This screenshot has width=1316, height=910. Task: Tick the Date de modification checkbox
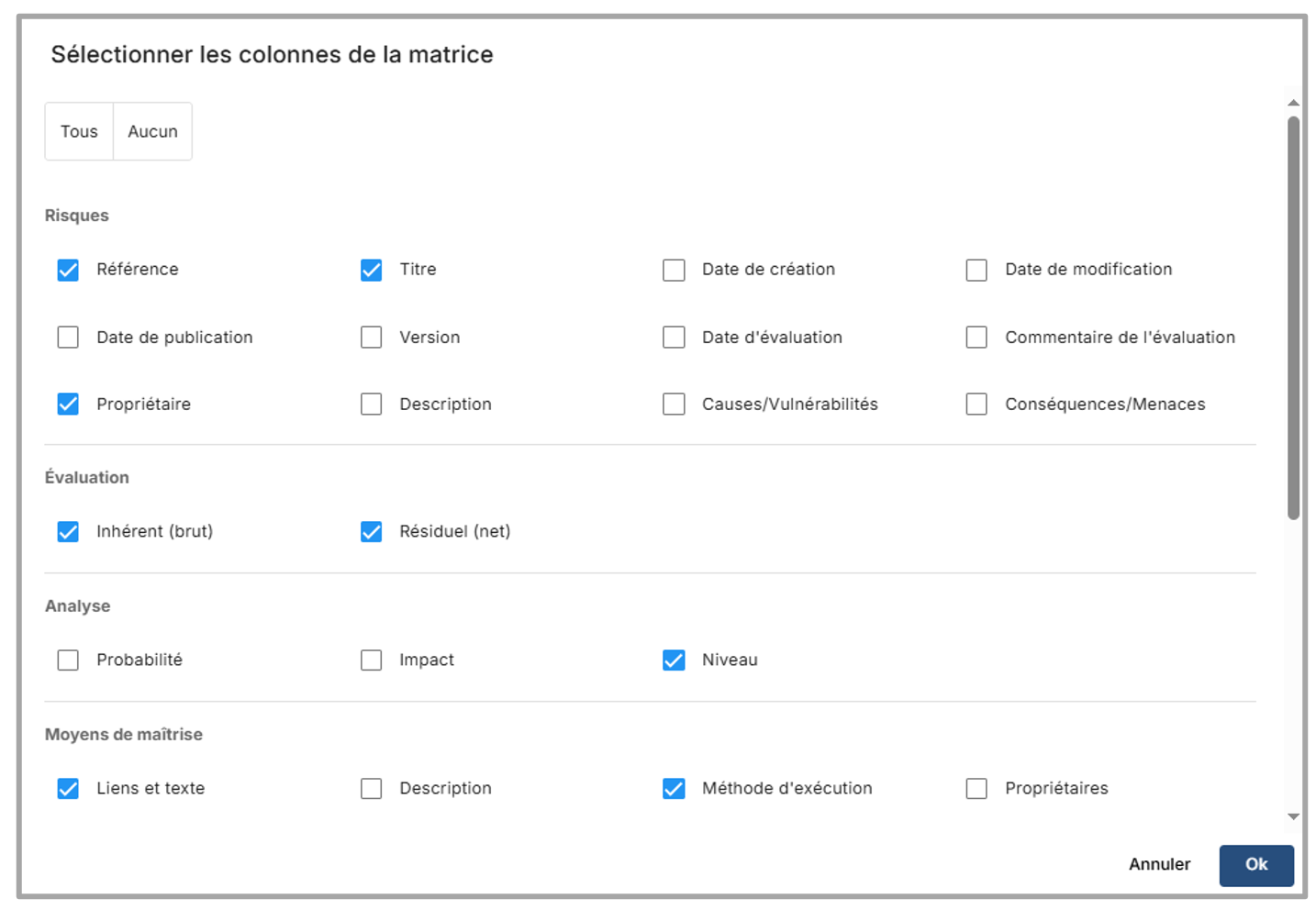(x=976, y=270)
